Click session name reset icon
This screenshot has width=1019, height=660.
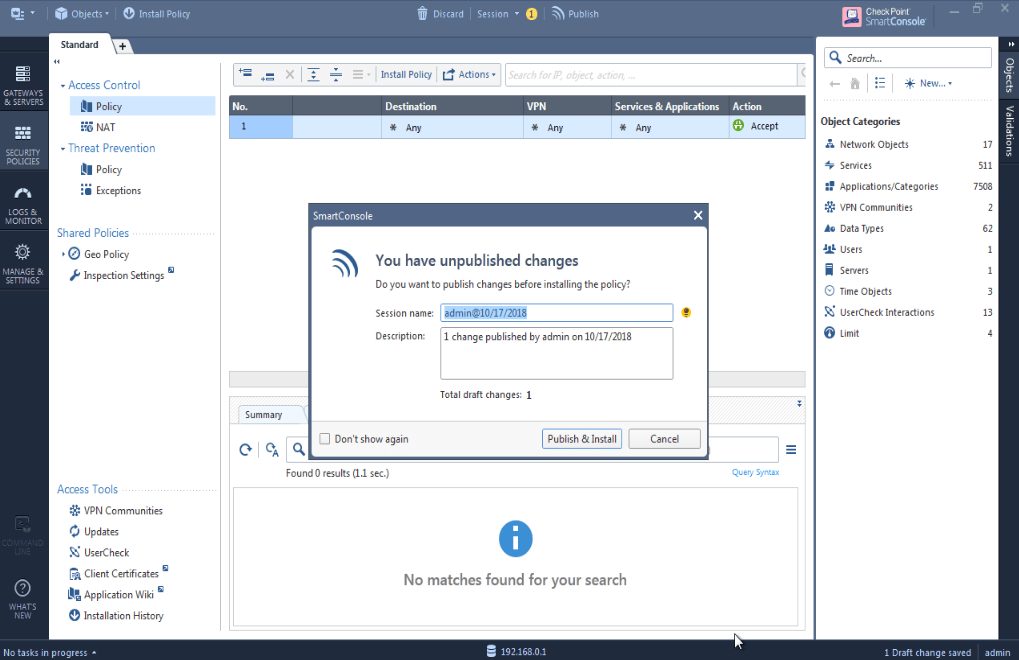pos(686,312)
